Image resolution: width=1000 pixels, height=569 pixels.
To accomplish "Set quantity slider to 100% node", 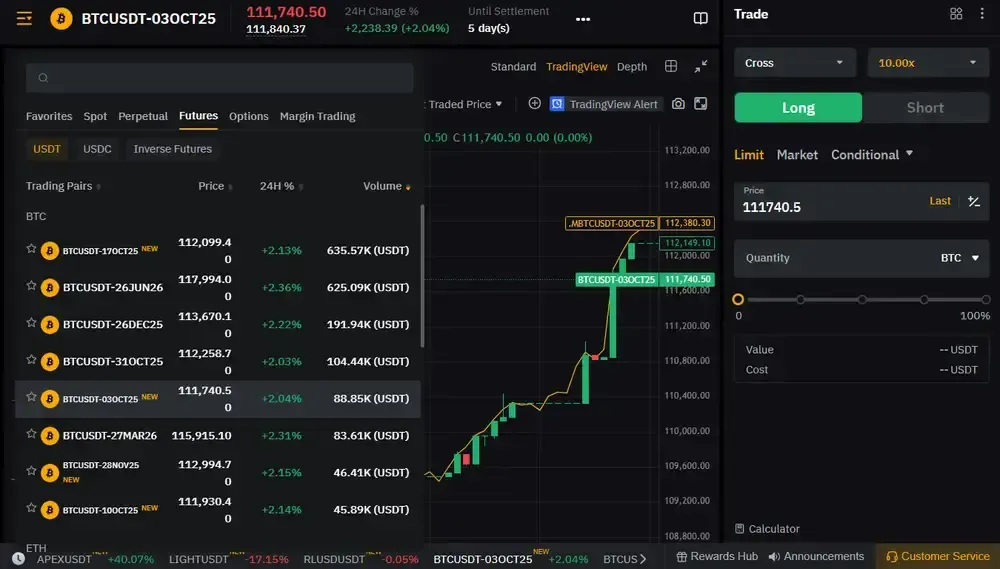I will [x=986, y=299].
